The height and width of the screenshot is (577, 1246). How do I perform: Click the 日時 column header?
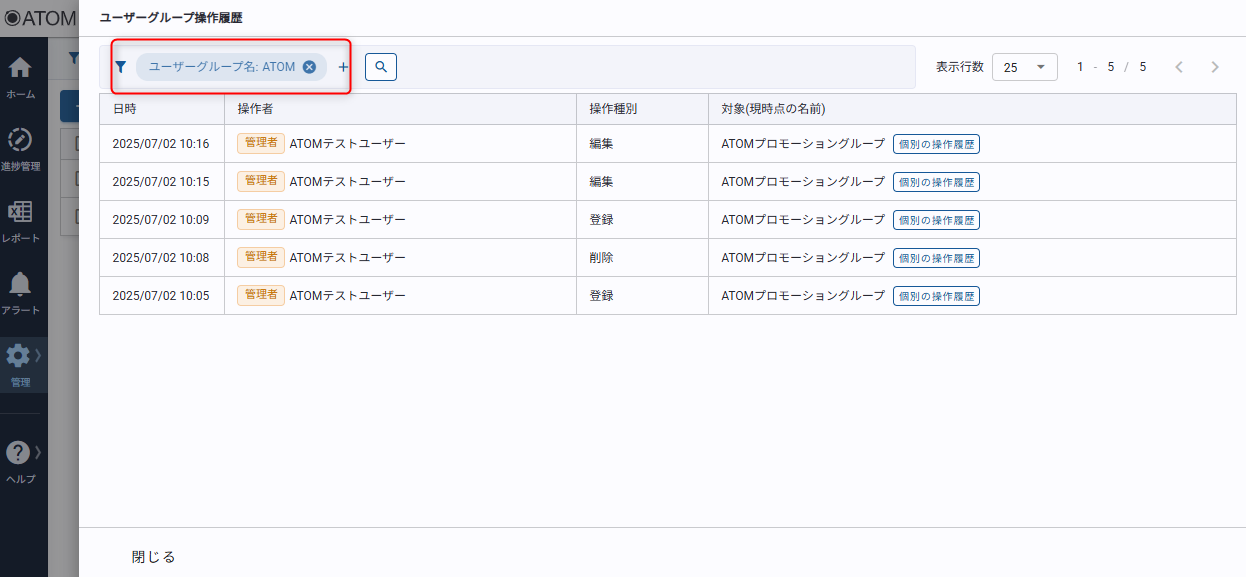click(125, 109)
